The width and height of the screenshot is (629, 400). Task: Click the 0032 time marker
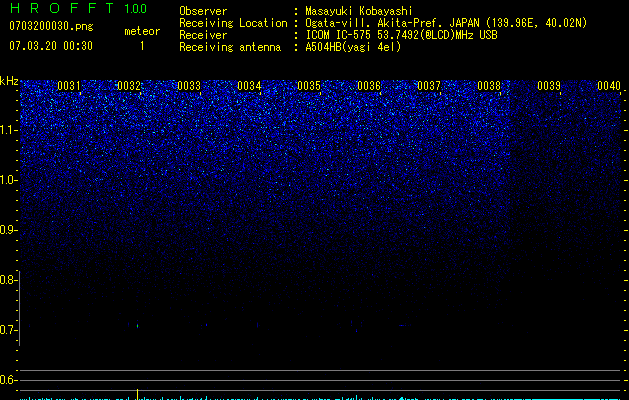pyautogui.click(x=129, y=86)
